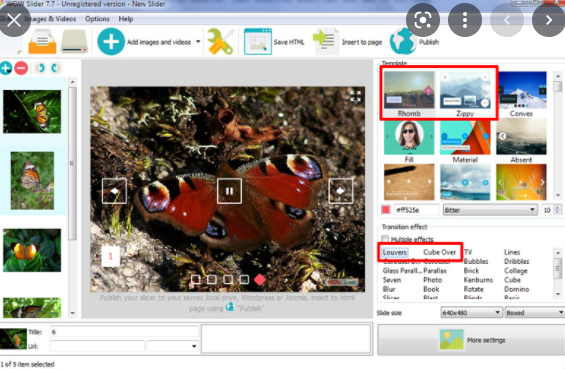Select the Rotate transition effect
The height and width of the screenshot is (369, 565).
point(474,289)
